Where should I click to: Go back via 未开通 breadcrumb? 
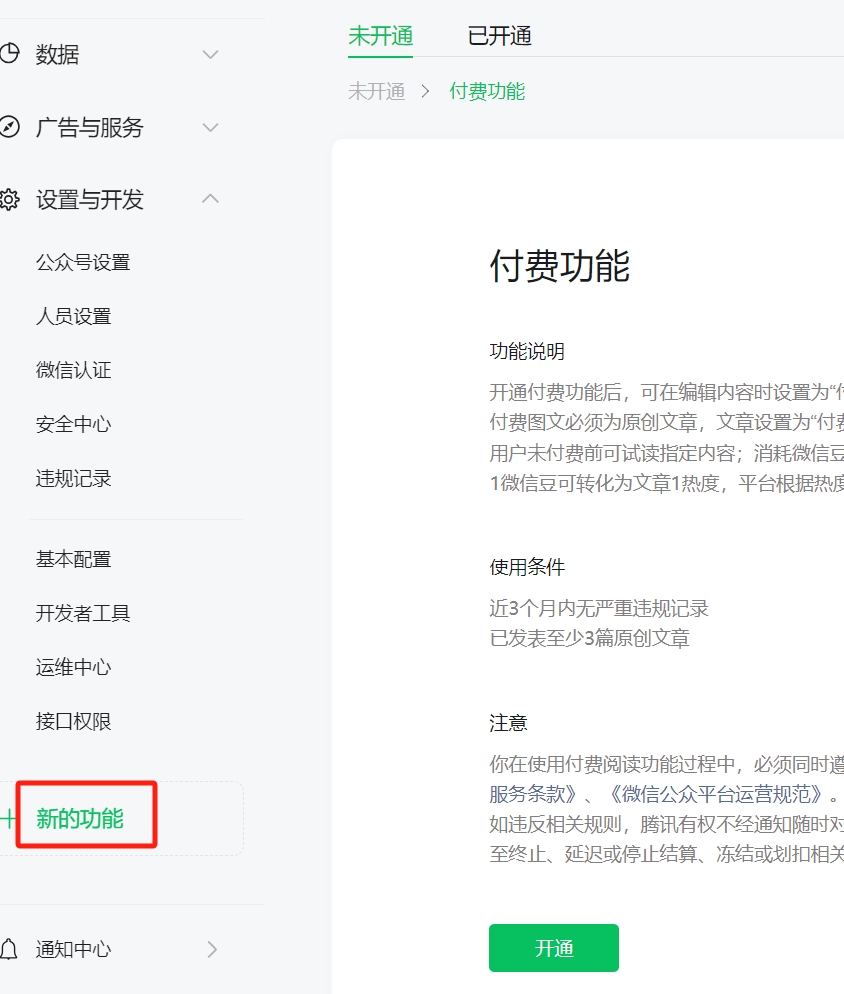[x=376, y=92]
